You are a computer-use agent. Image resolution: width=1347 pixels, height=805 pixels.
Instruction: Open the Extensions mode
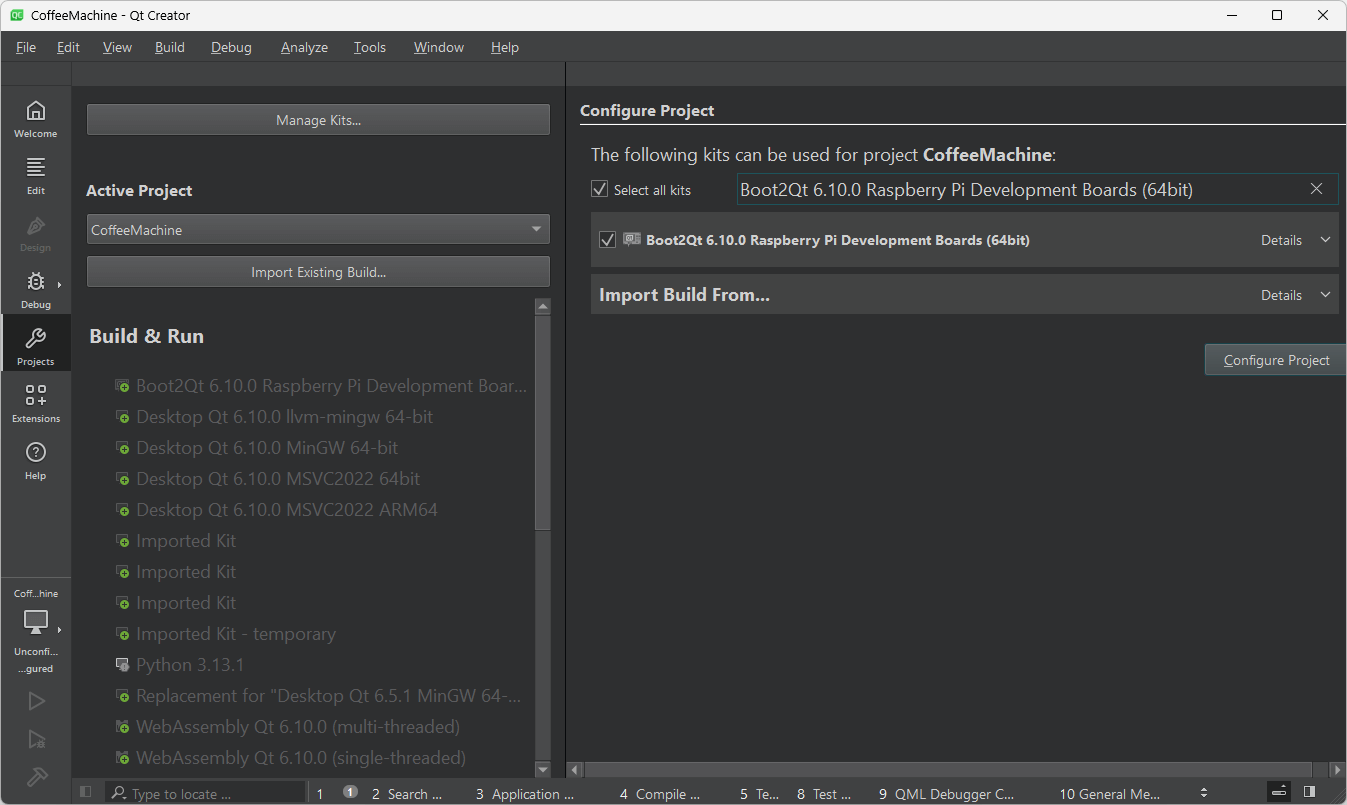pos(36,400)
